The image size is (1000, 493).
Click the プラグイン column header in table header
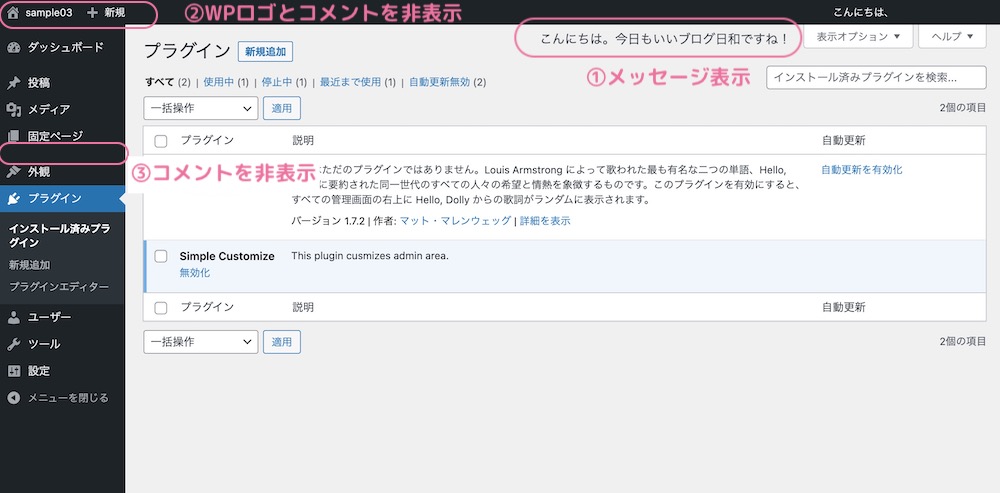coord(207,141)
